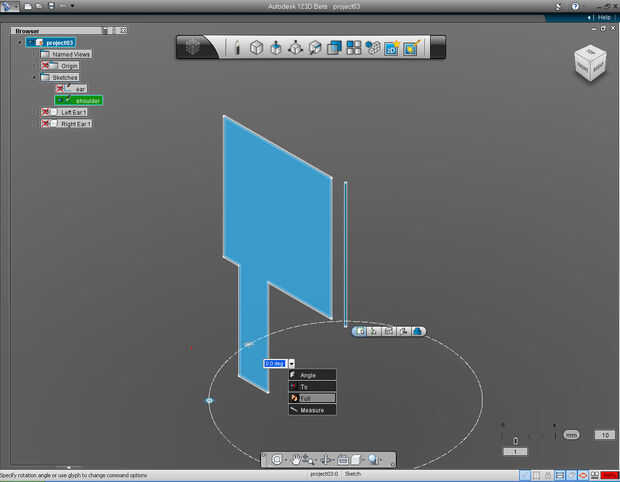The width and height of the screenshot is (620, 482).
Task: Click the Pattern grid icon in toolbar
Action: [x=354, y=48]
